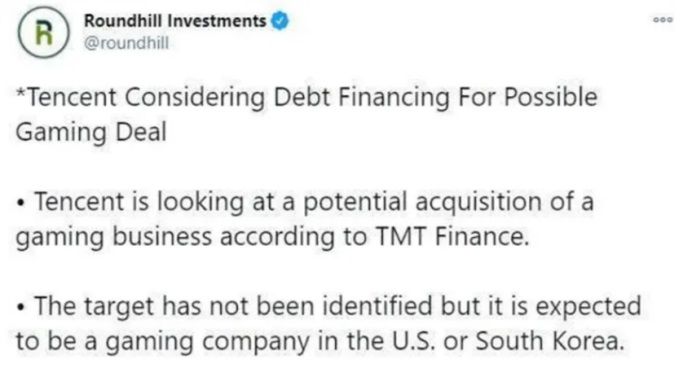This screenshot has width=692, height=369.
Task: Click the words "Gaming Deal"
Action: pos(91,132)
